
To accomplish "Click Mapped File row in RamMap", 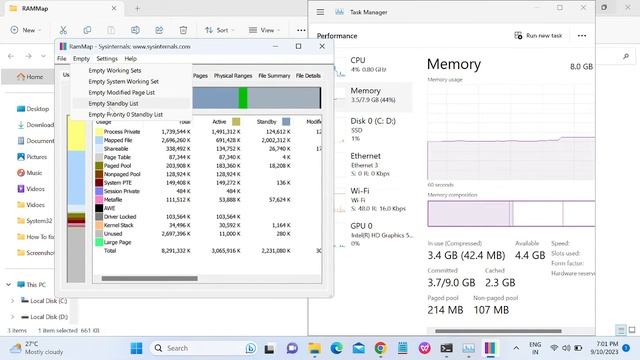I will pyautogui.click(x=208, y=140).
